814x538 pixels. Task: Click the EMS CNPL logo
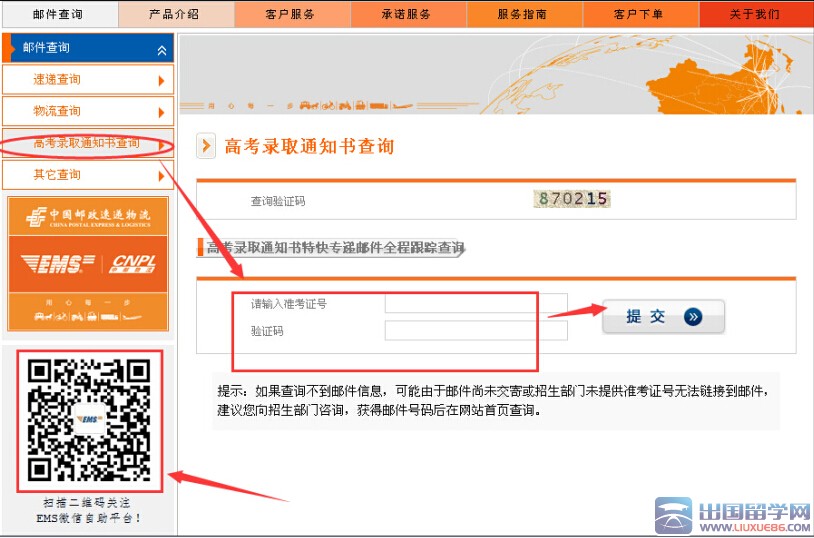(88, 264)
